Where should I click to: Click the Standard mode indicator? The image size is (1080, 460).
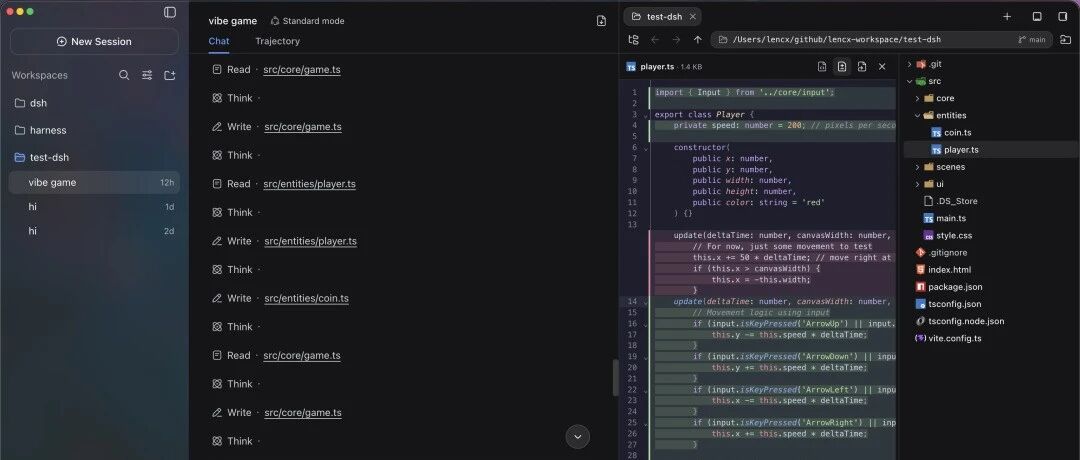[x=307, y=21]
